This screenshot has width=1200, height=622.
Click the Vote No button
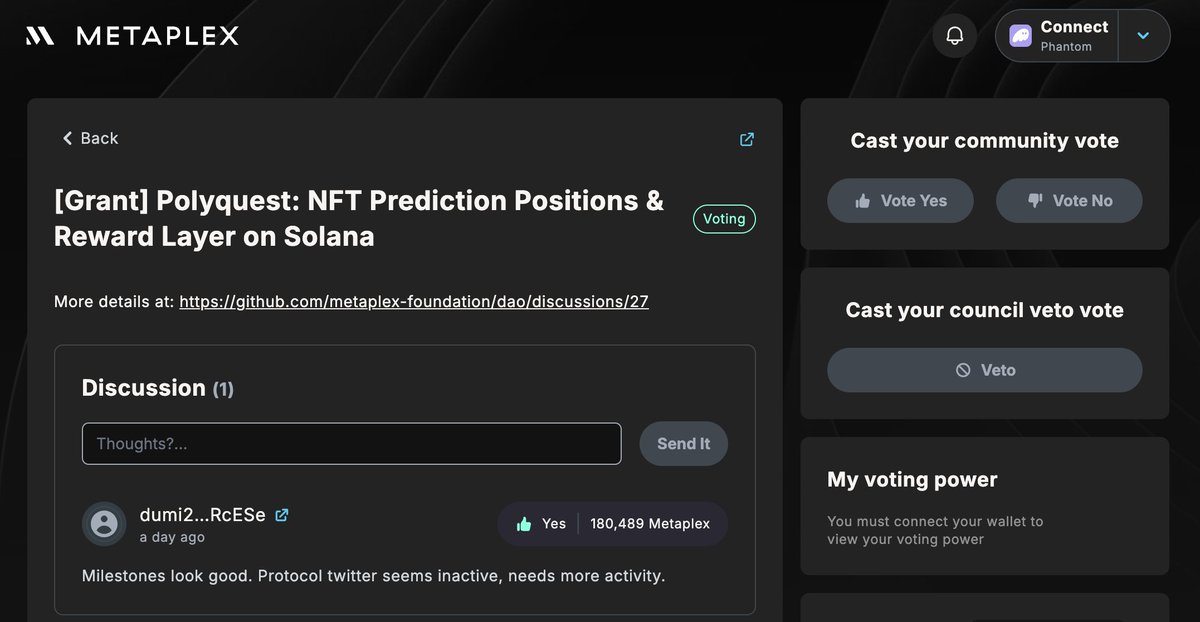coord(1069,201)
